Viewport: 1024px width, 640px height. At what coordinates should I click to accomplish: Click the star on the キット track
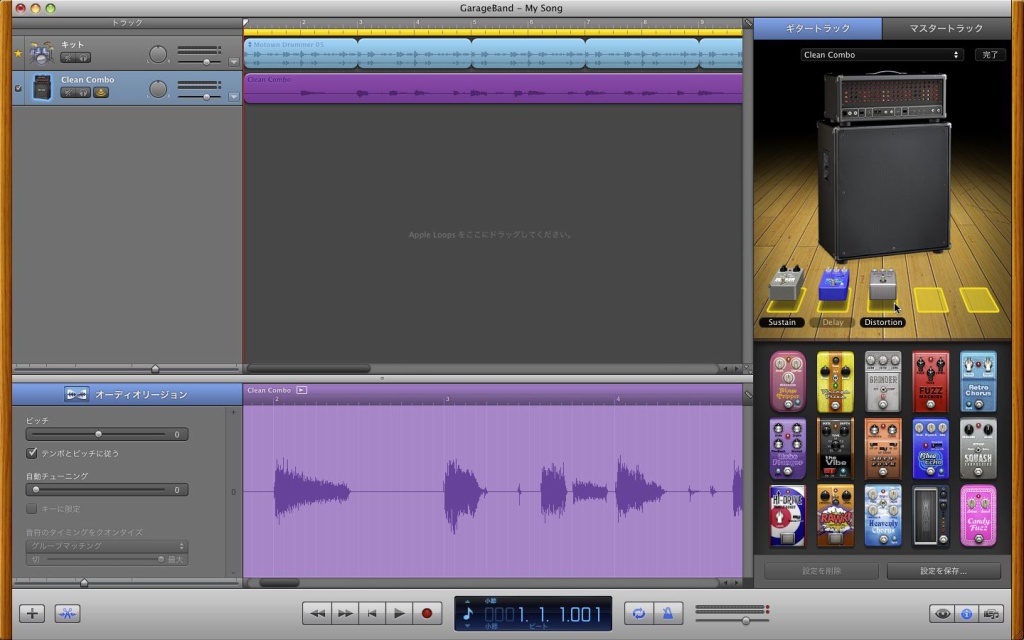(18, 53)
